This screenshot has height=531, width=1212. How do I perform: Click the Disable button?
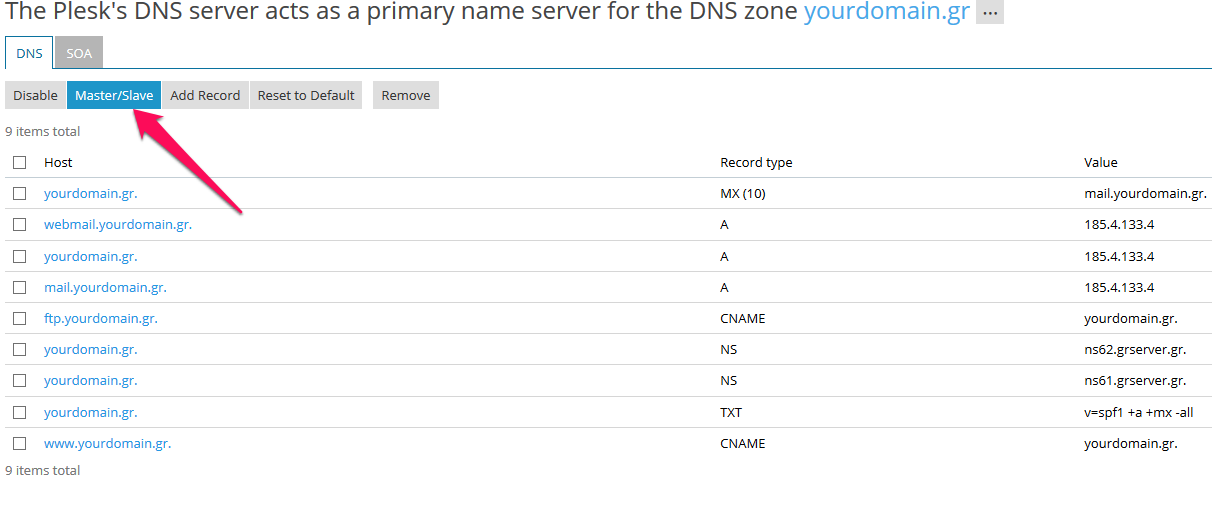tap(35, 95)
